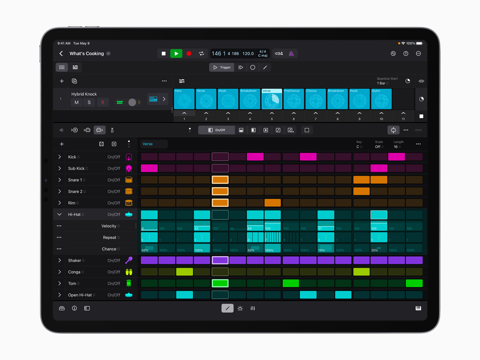Open the Browser icon in bottom bar
This screenshot has width=480, height=360.
coord(62,308)
